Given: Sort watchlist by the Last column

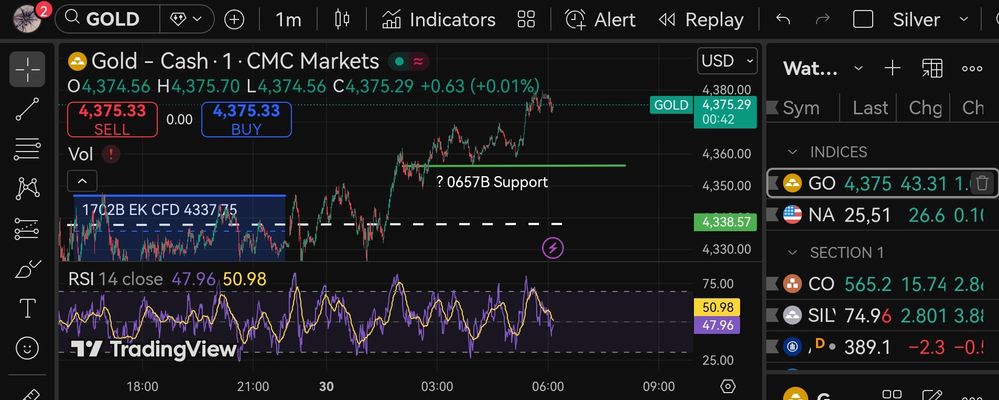Looking at the screenshot, I should (870, 108).
